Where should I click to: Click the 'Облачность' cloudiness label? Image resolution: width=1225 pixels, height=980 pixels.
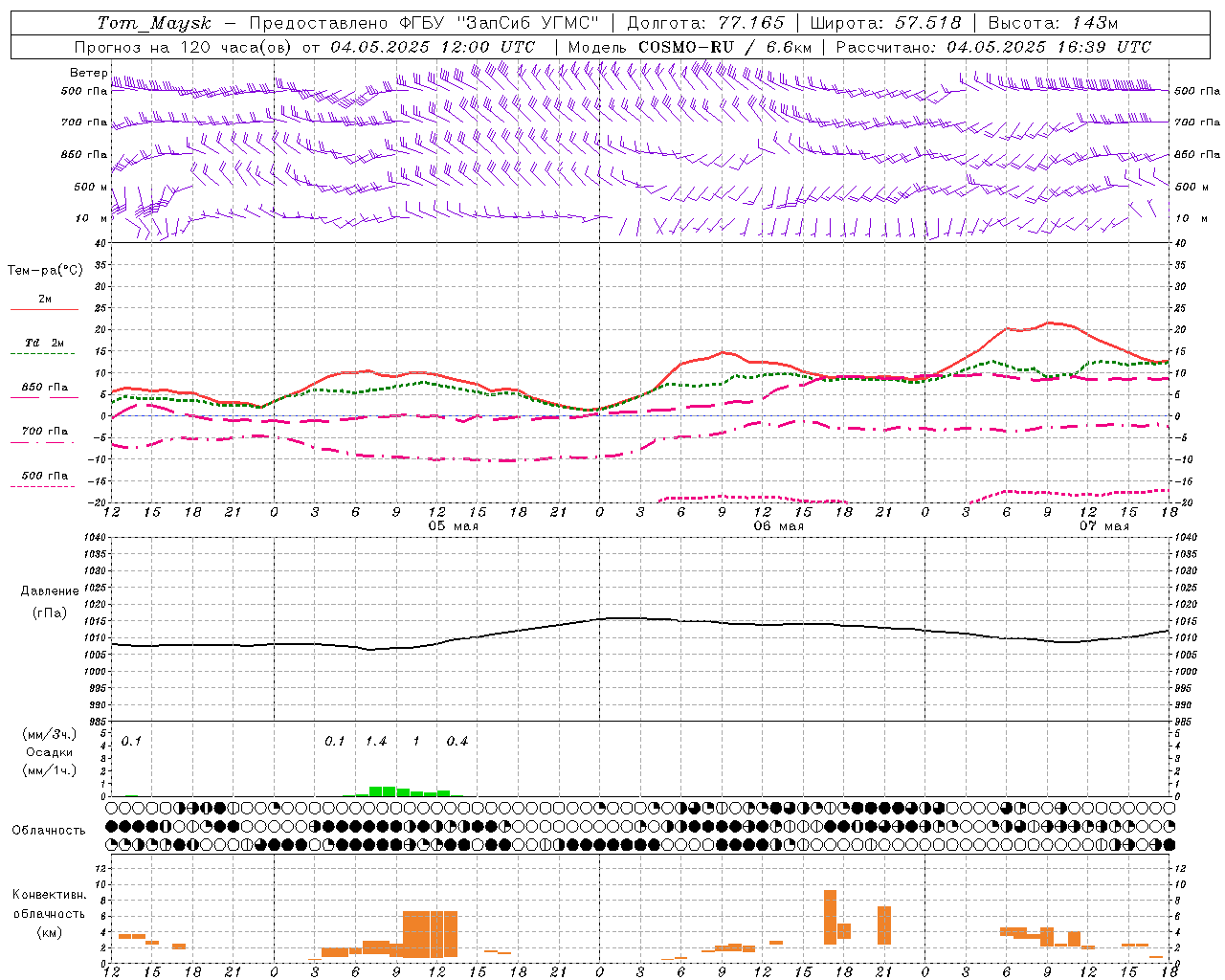tap(49, 831)
